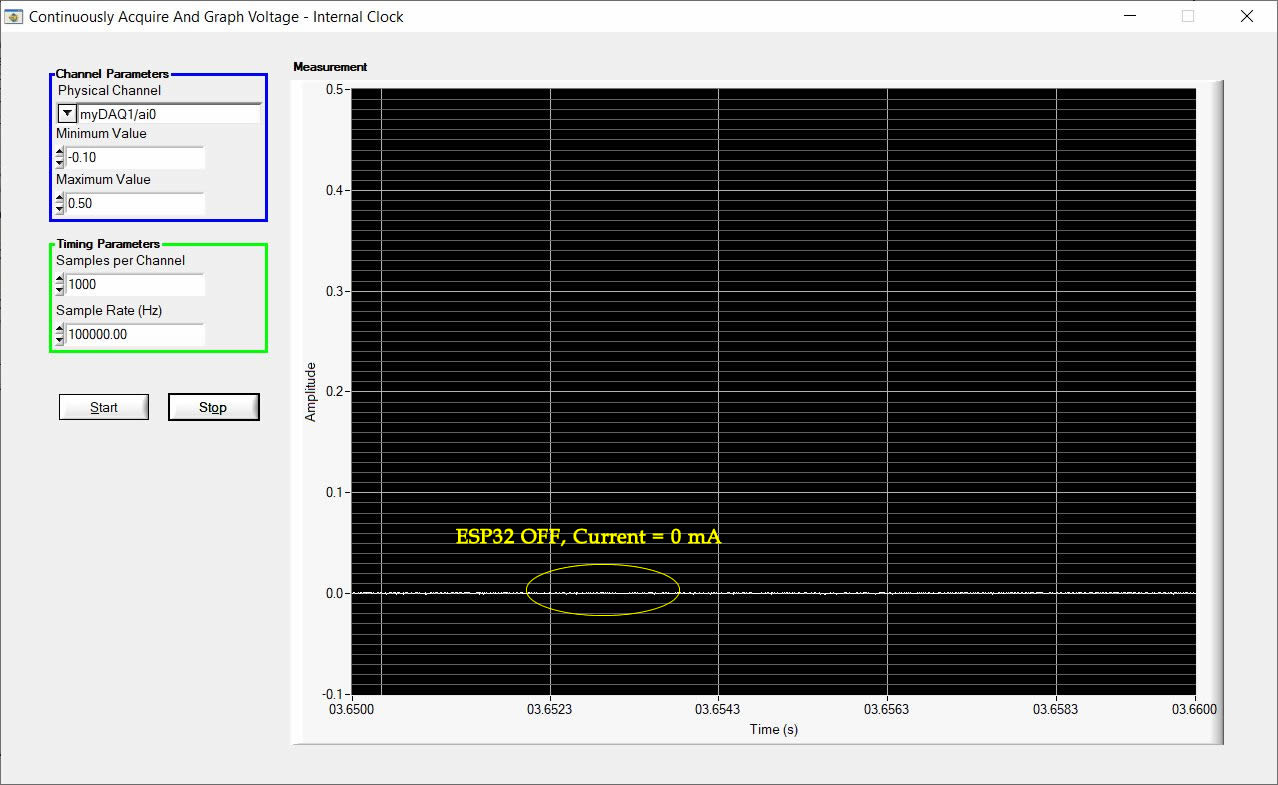Decrement Minimum Value using its down arrow
Viewport: 1278px width, 785px height.
click(59, 162)
